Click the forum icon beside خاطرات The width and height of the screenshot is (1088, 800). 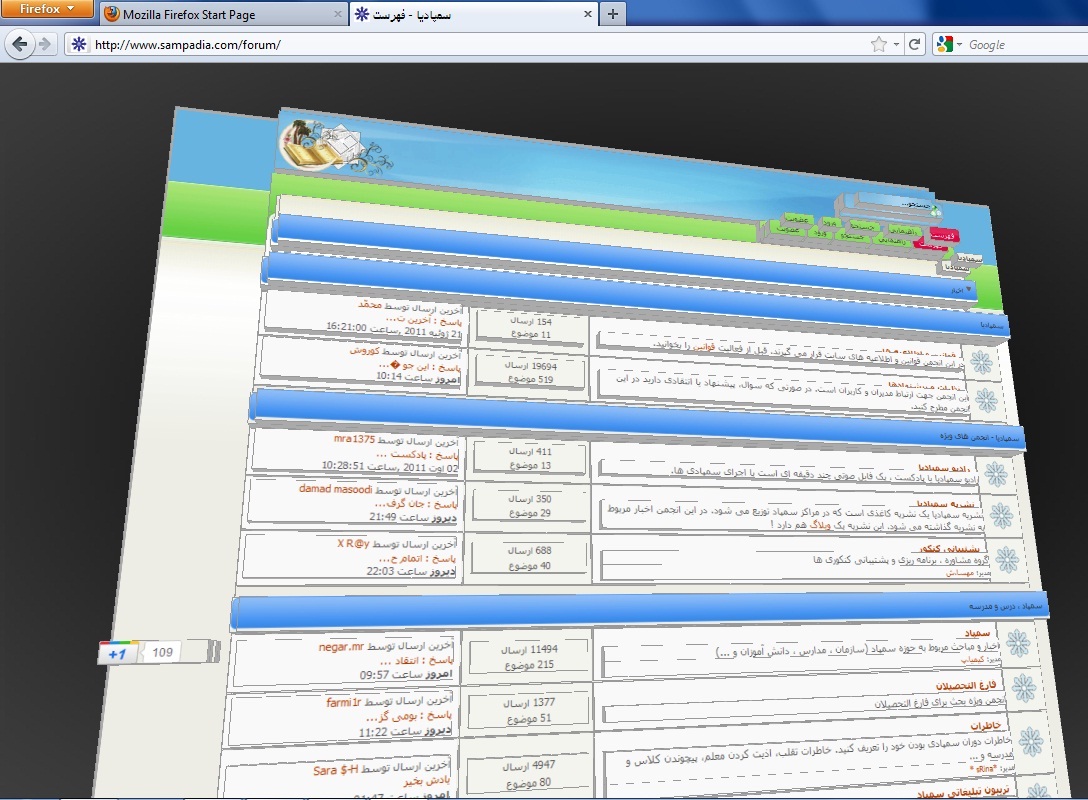click(1031, 741)
